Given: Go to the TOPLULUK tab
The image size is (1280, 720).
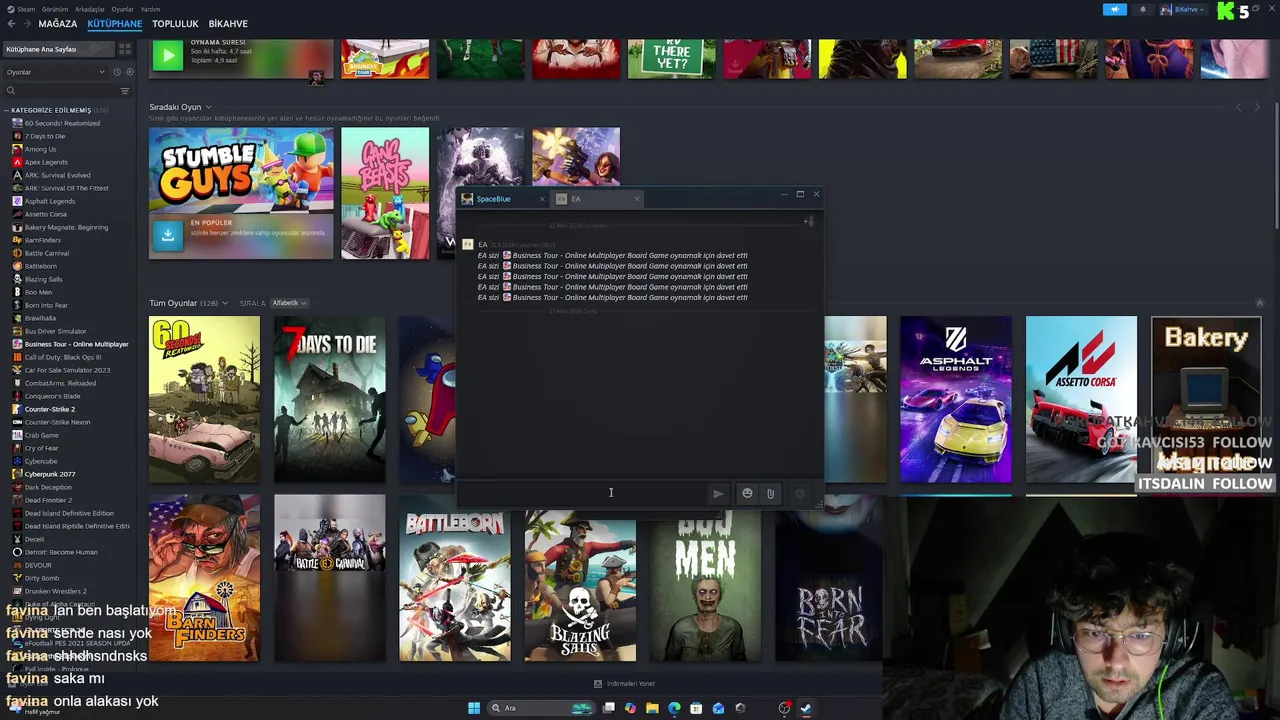Looking at the screenshot, I should 175,23.
